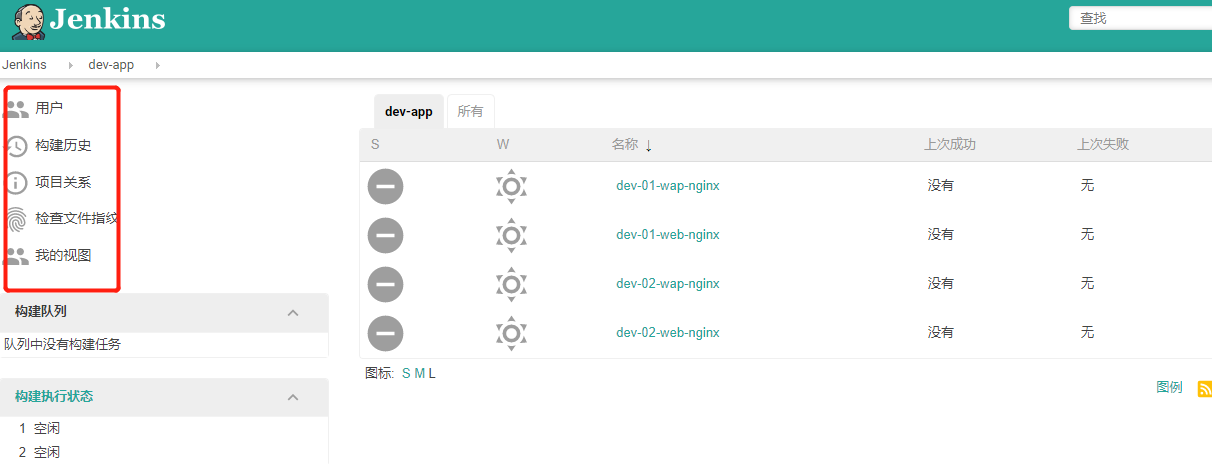The width and height of the screenshot is (1212, 464).
Task: Click weather icon for dev-01-wap-nginx
Action: (511, 186)
